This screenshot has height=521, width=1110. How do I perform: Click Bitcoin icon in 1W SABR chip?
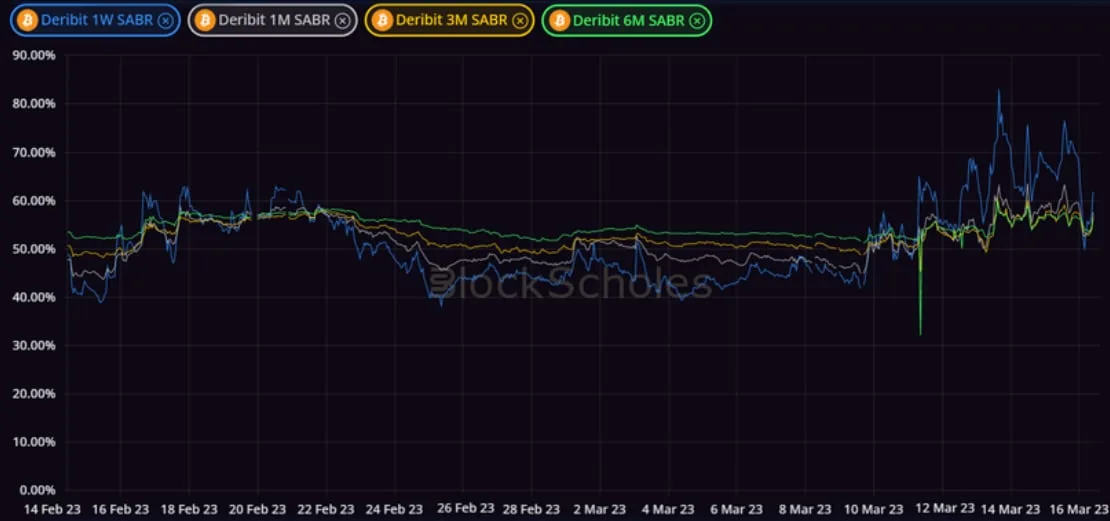28,21
